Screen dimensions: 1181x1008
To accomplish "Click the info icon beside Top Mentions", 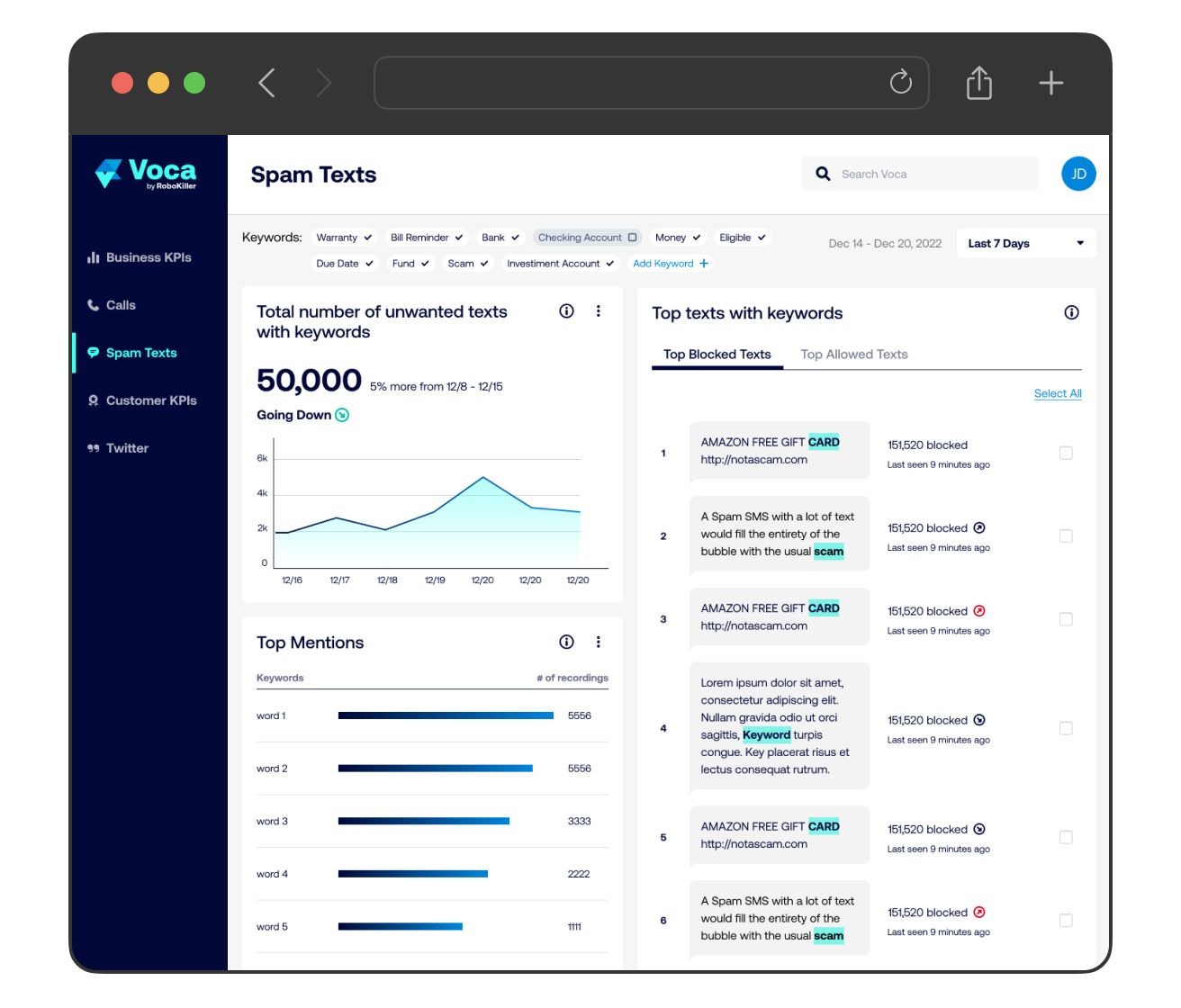I will [566, 642].
